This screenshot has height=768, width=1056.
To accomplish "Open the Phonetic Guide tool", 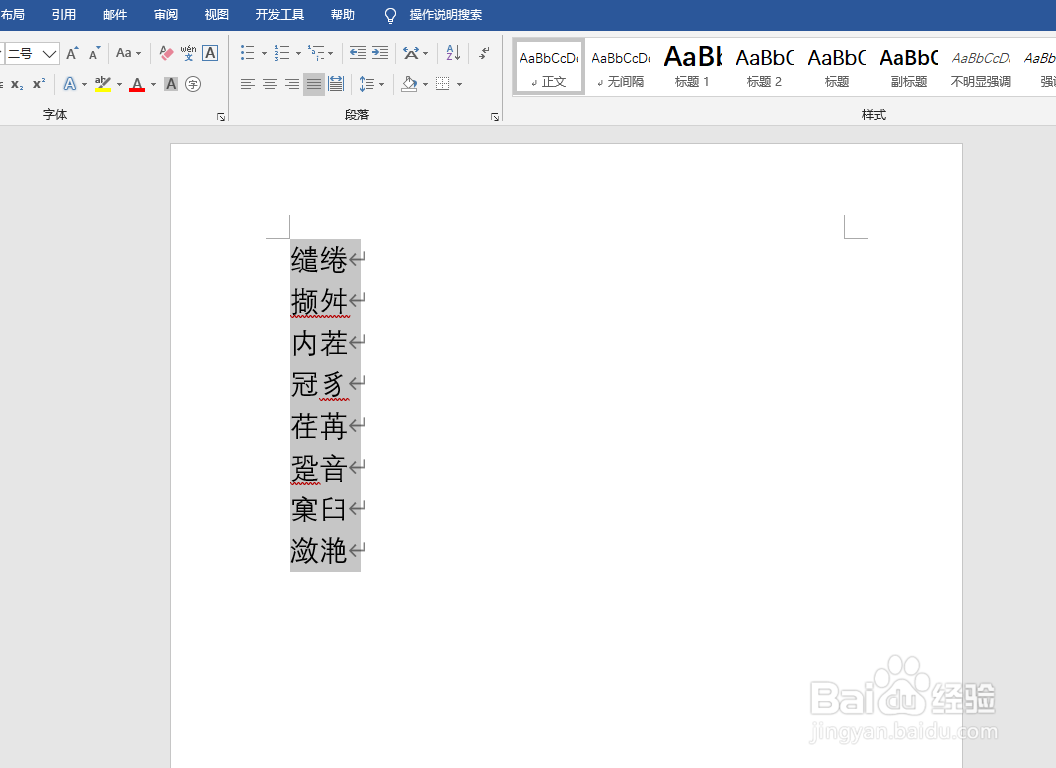I will pos(188,53).
